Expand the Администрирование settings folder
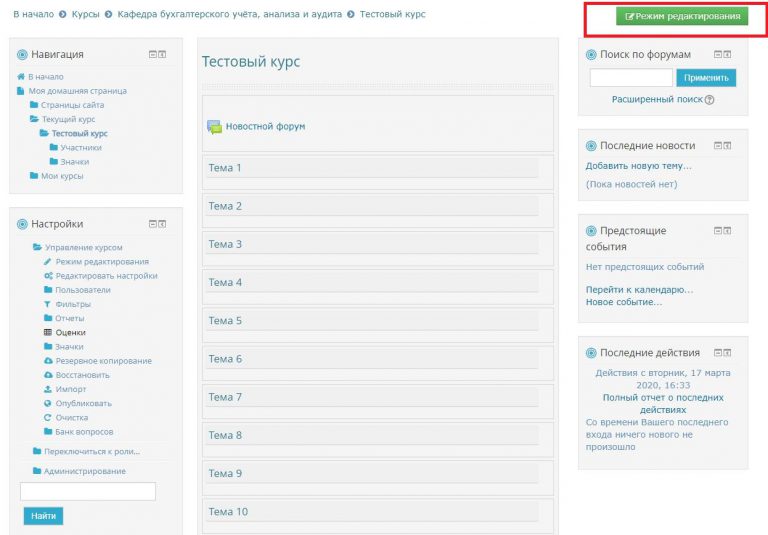Viewport: 768px width, 535px height. [x=37, y=471]
